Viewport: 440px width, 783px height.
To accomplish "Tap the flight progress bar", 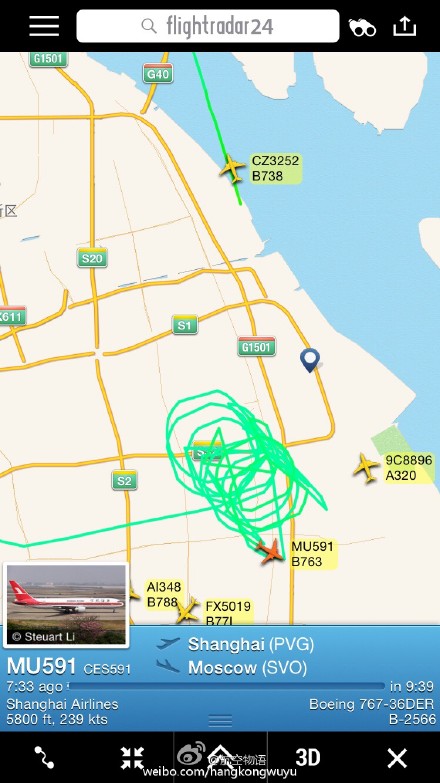I will 227,686.
